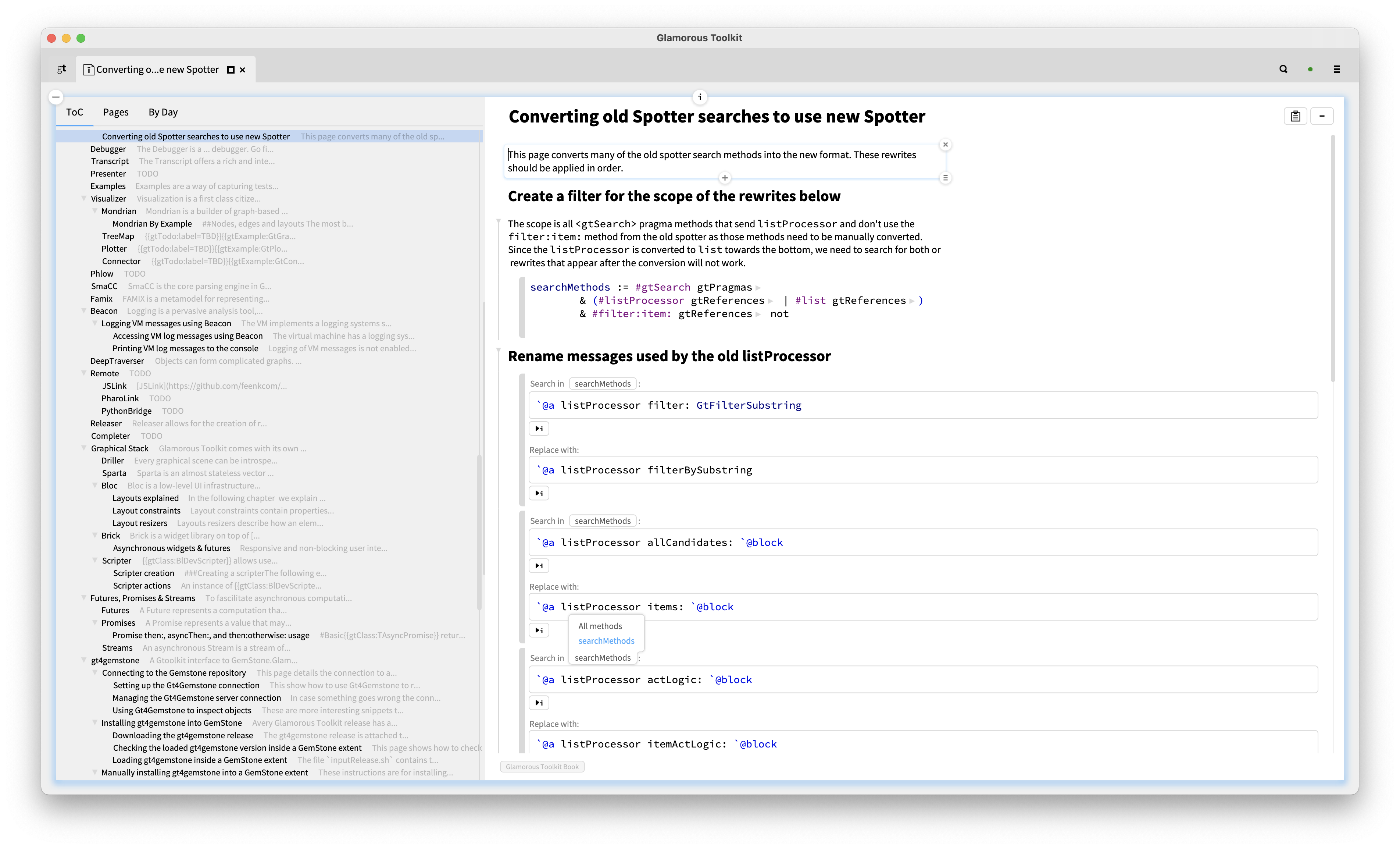Open the Spotter search magnifier icon

1283,69
